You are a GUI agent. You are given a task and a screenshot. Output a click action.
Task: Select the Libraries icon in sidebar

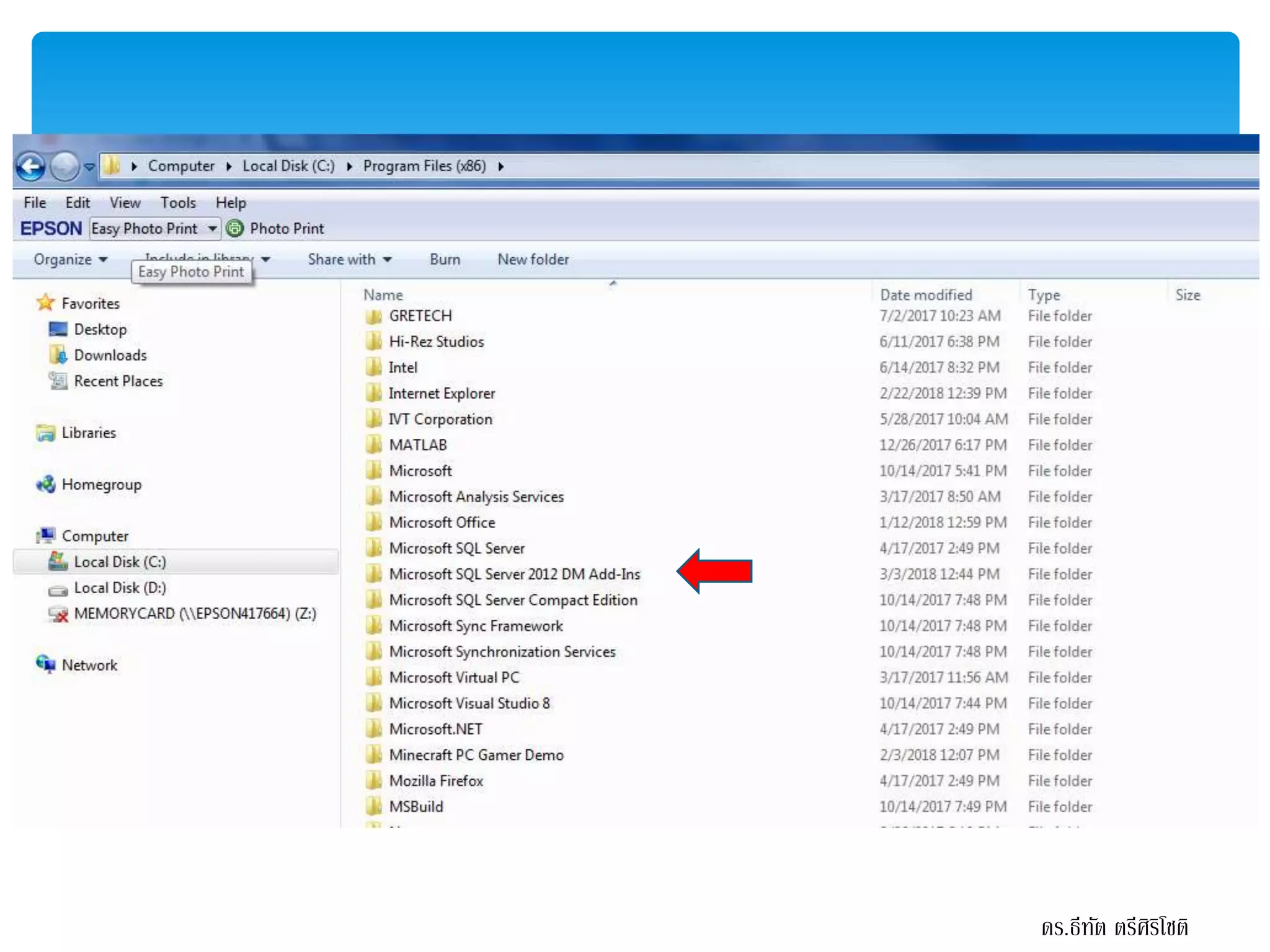point(46,433)
